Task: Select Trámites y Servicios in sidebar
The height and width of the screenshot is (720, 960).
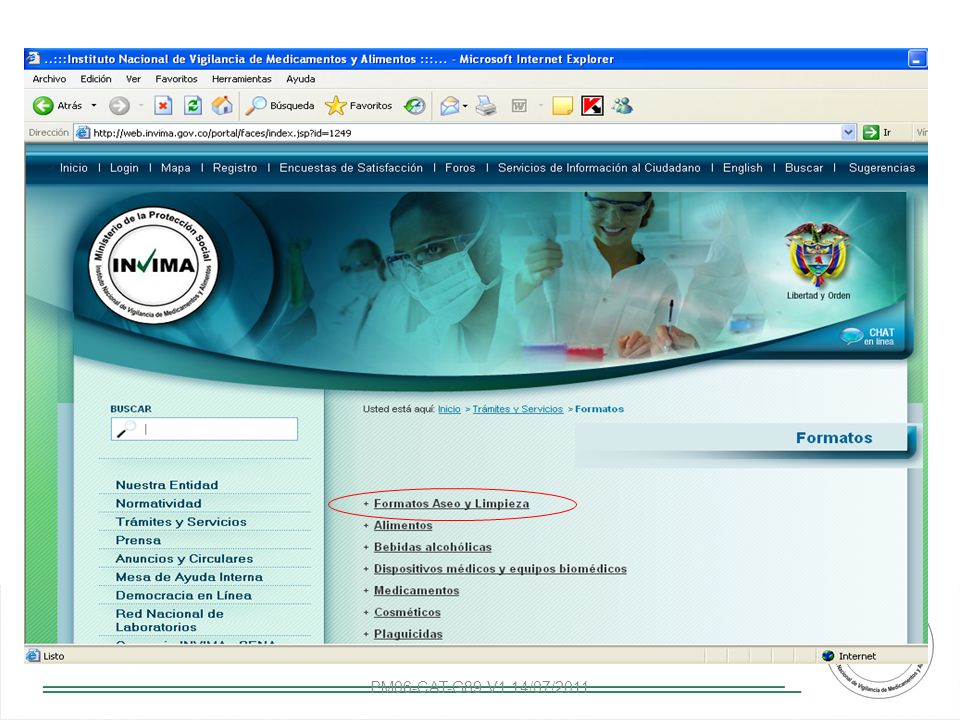Action: (181, 522)
